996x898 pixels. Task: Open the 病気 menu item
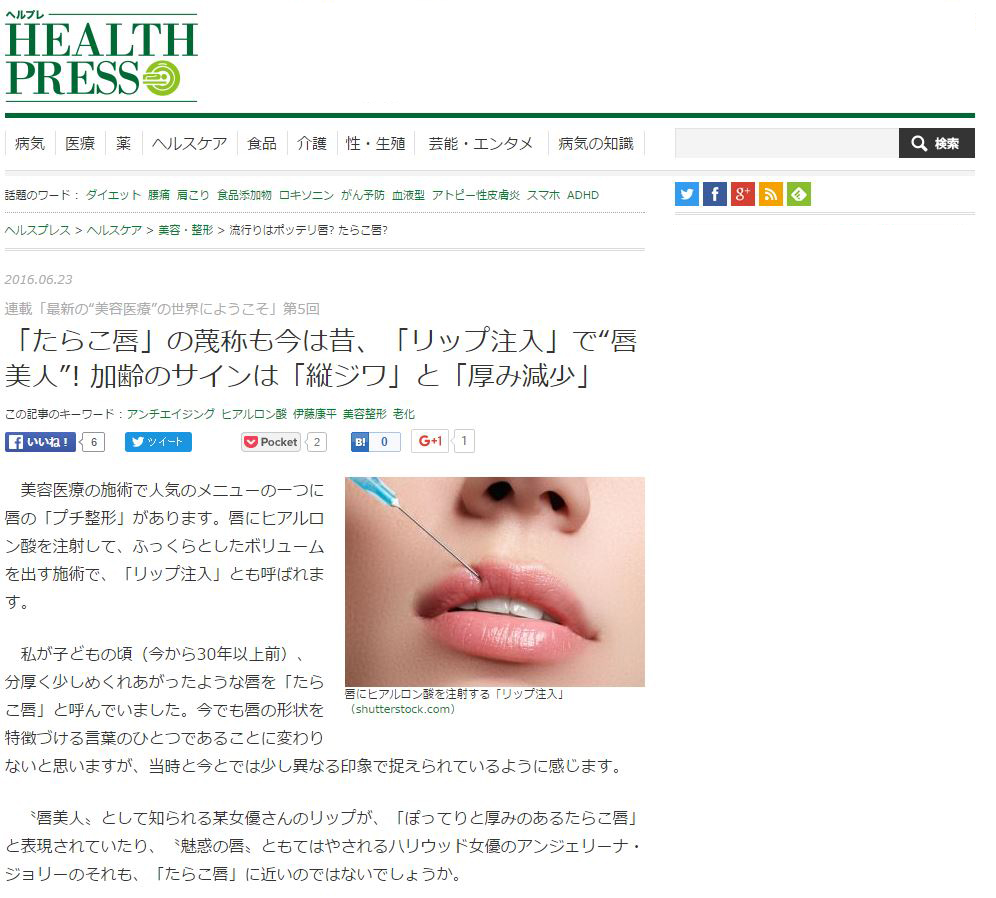coord(30,144)
